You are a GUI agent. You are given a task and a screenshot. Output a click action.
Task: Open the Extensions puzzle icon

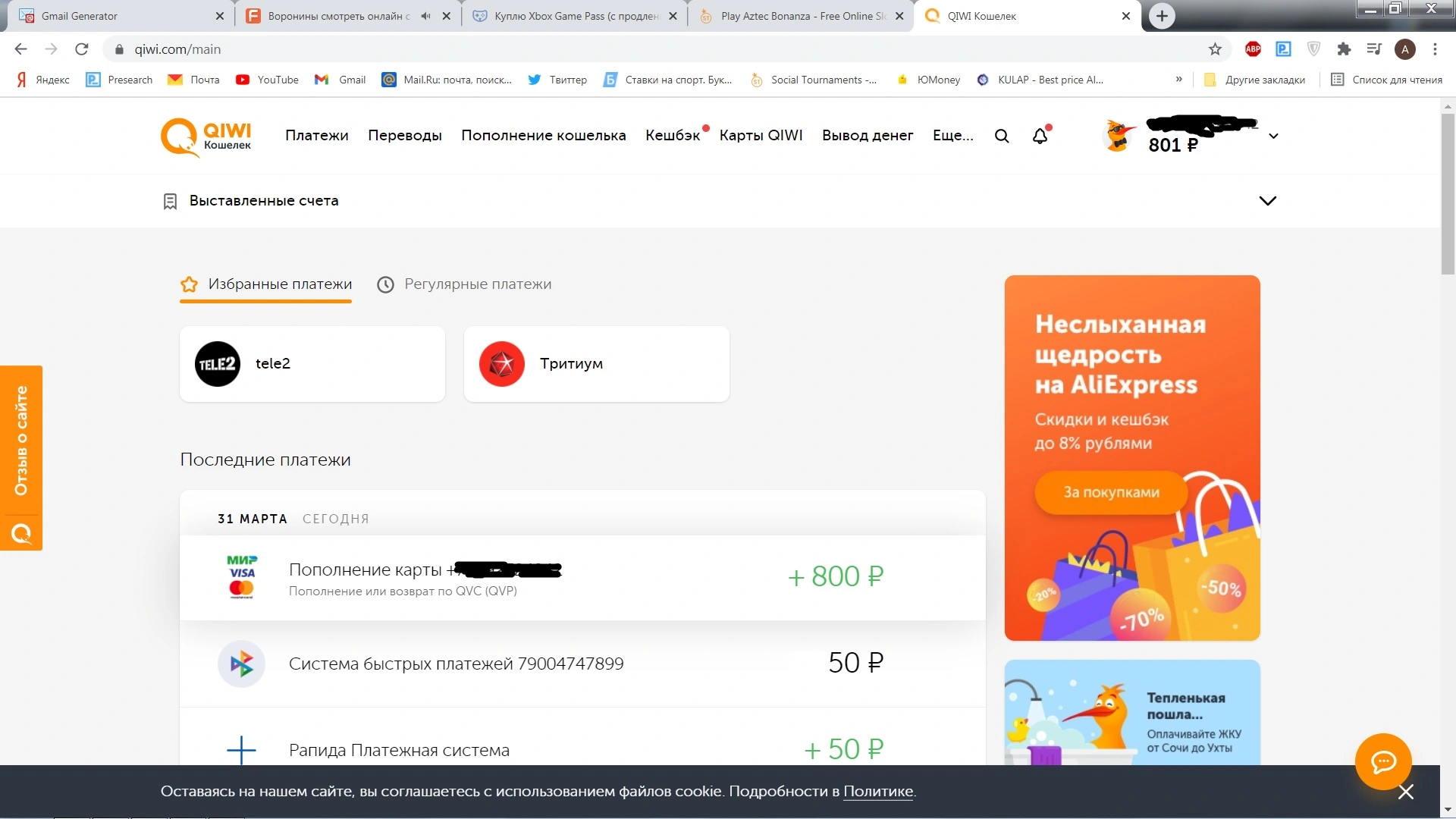point(1344,49)
